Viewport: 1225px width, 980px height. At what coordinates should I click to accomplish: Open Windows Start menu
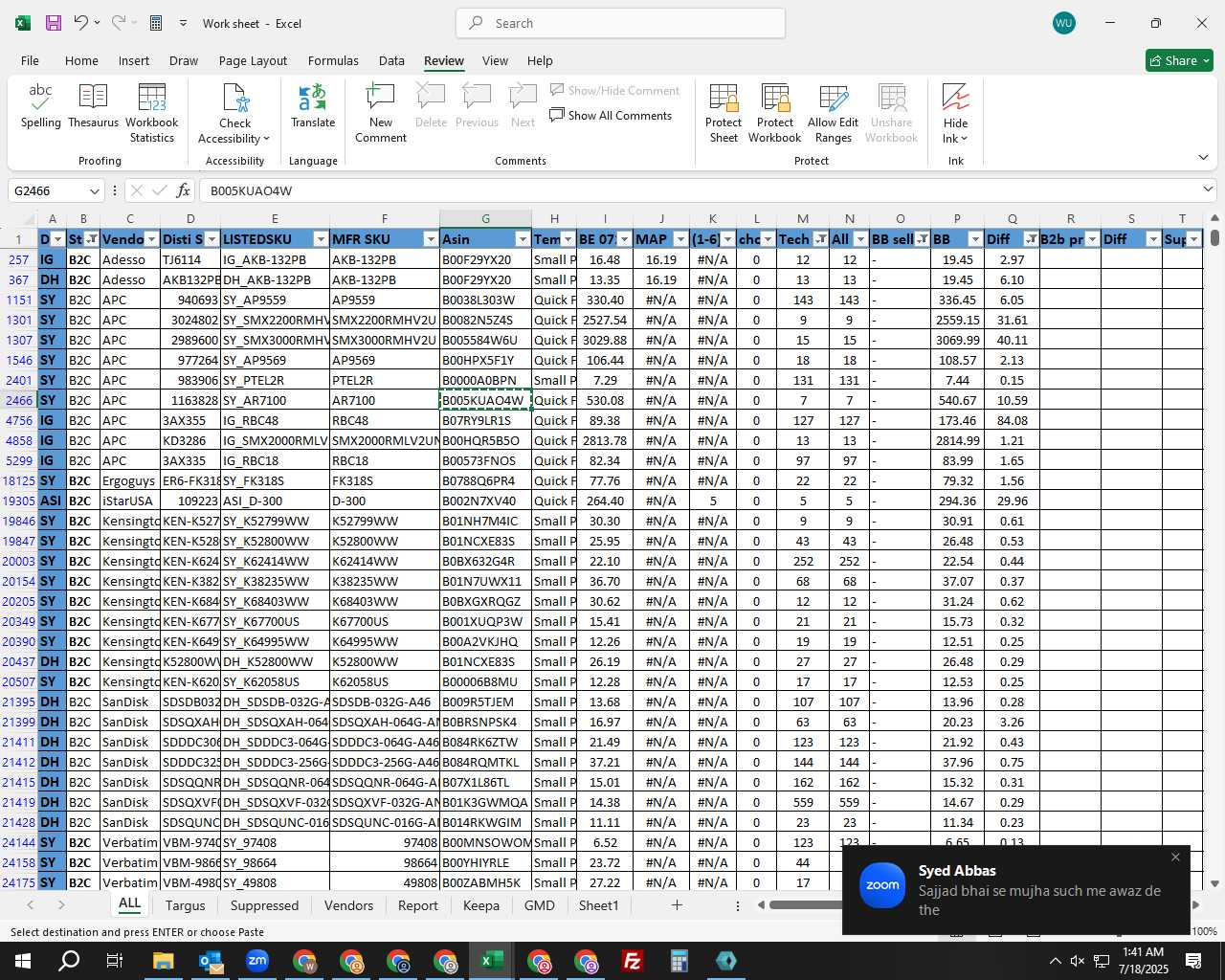tap(23, 961)
